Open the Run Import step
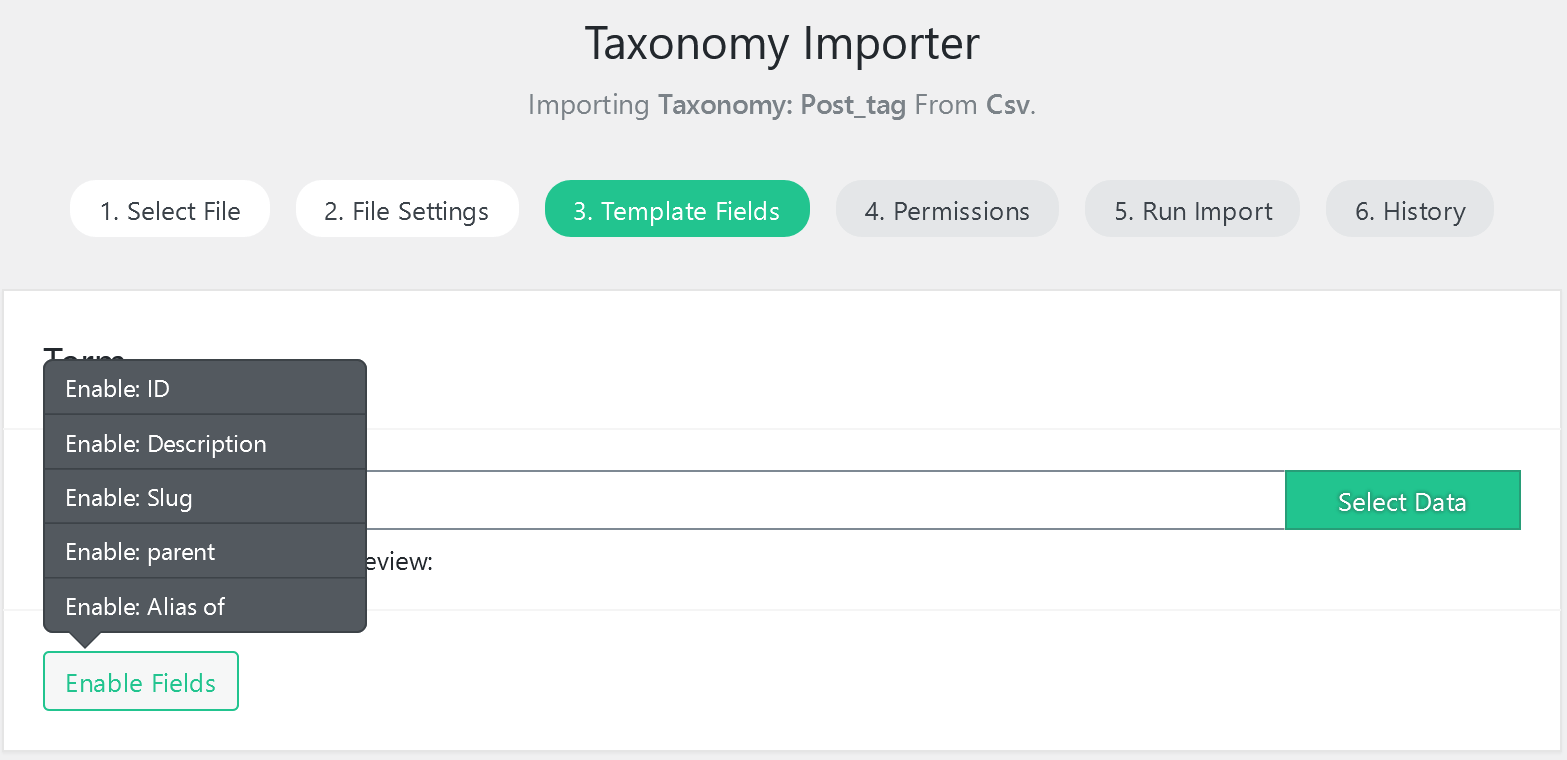The height and width of the screenshot is (760, 1567). tap(1192, 209)
